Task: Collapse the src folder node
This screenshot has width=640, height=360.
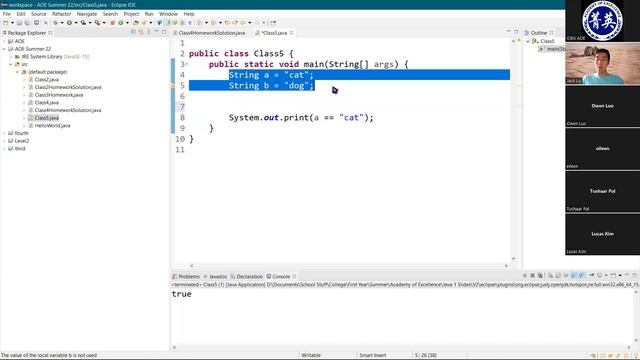Action: [x=11, y=64]
